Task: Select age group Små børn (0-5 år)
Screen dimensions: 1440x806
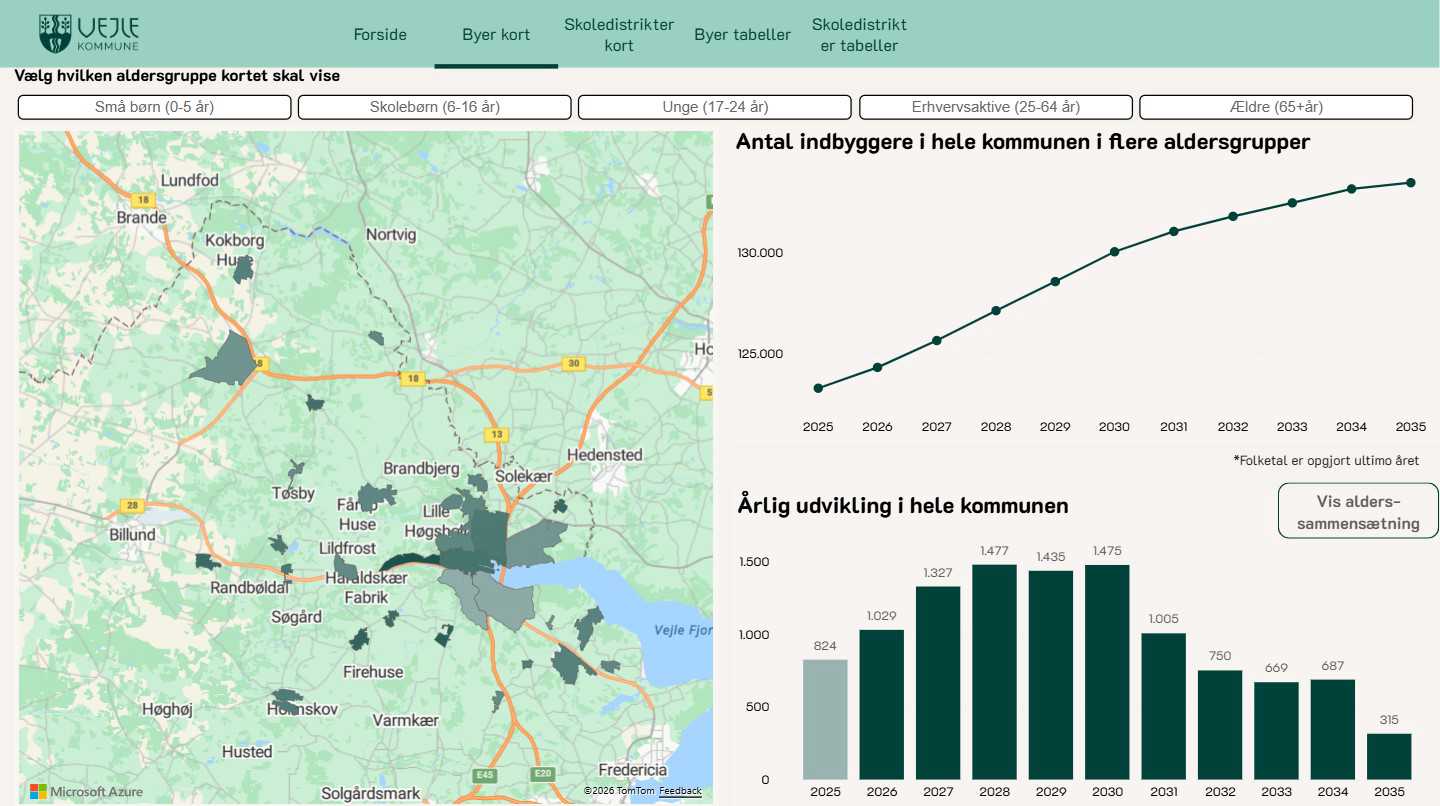Action: pyautogui.click(x=154, y=107)
